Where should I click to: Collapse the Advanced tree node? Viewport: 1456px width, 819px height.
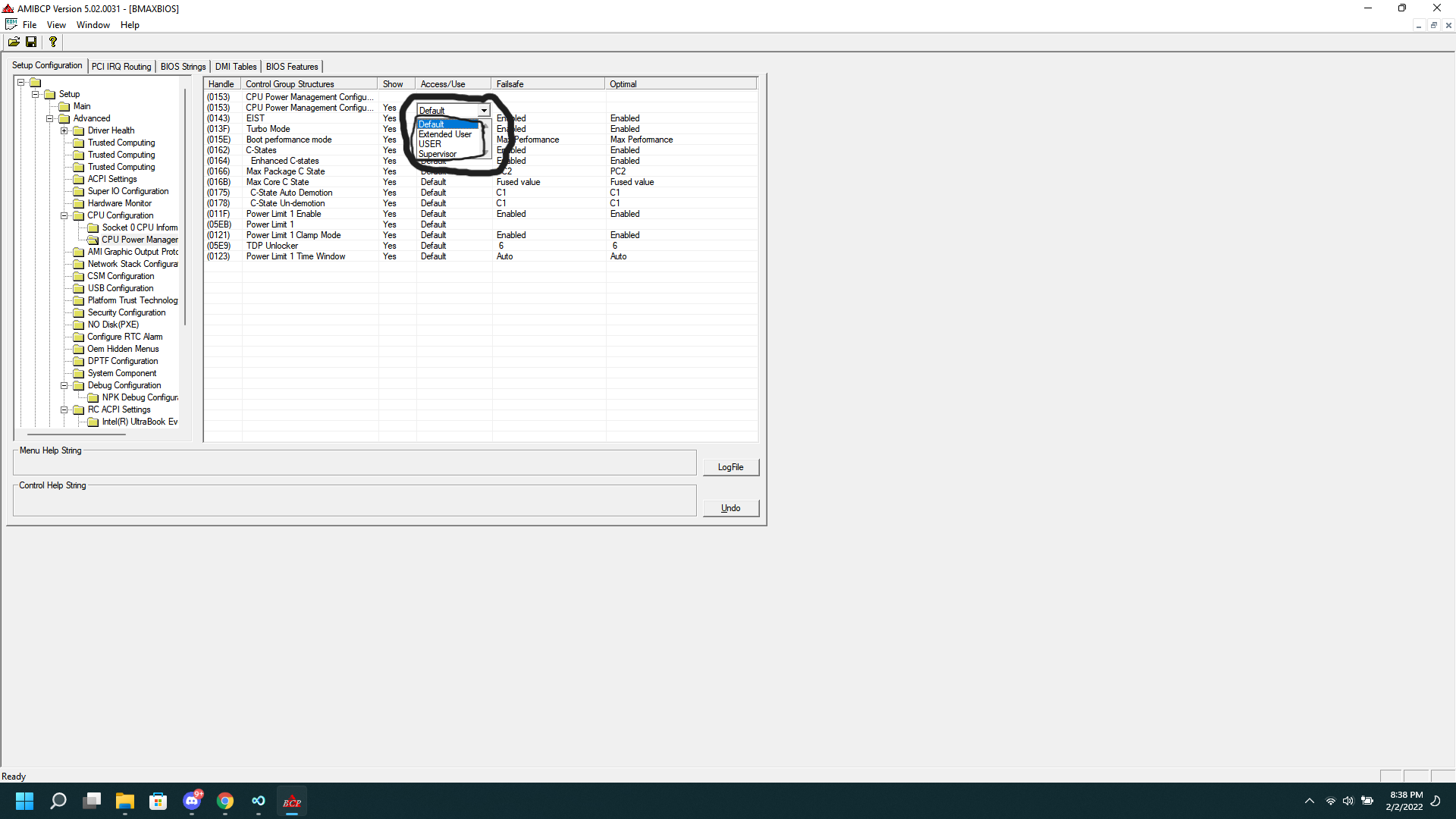click(x=50, y=119)
